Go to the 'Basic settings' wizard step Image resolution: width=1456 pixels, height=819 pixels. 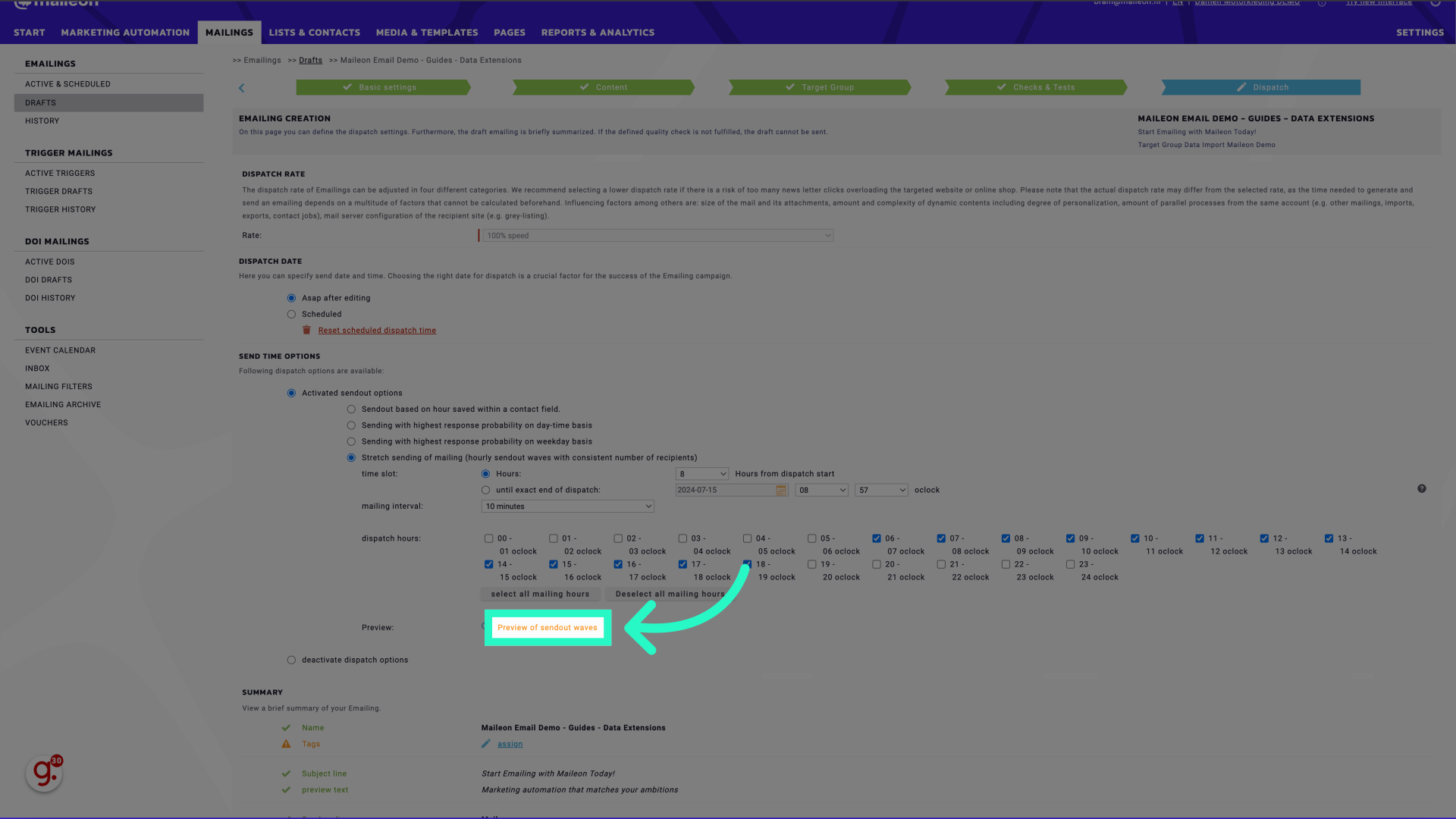click(383, 87)
